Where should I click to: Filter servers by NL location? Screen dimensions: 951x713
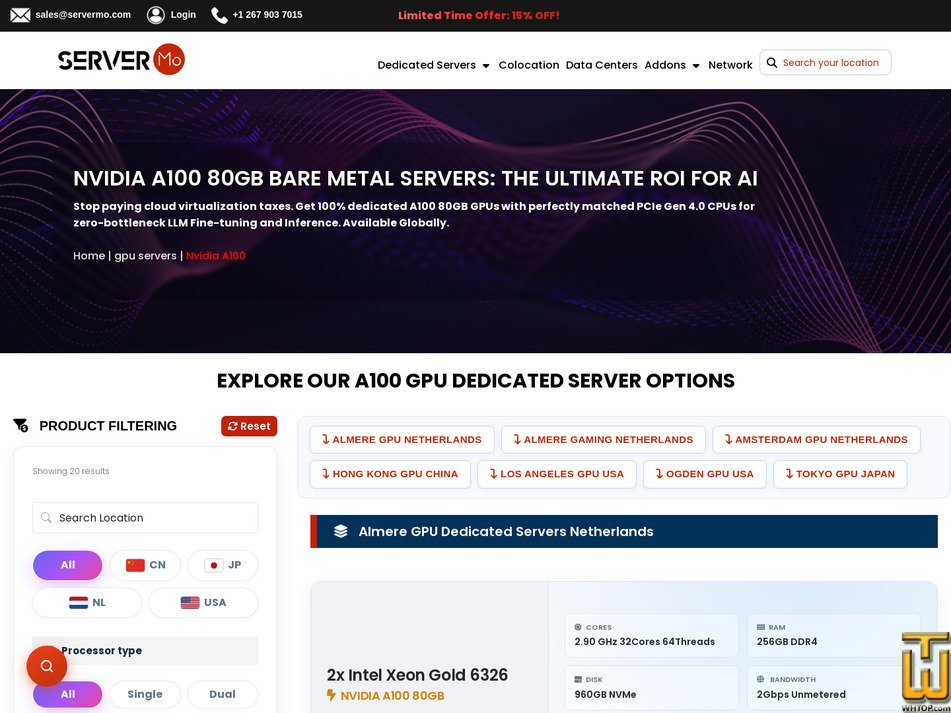[87, 603]
